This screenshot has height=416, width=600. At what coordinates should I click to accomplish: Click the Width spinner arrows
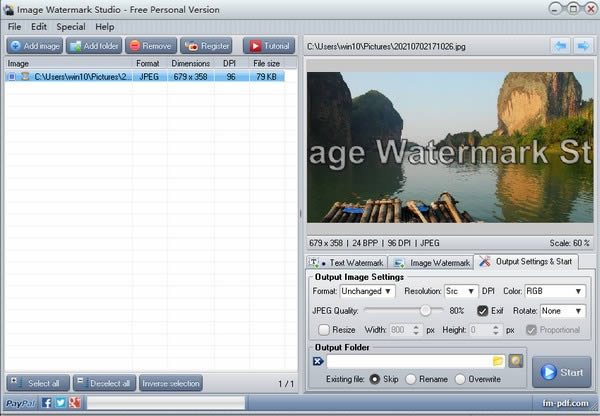pyautogui.click(x=416, y=330)
